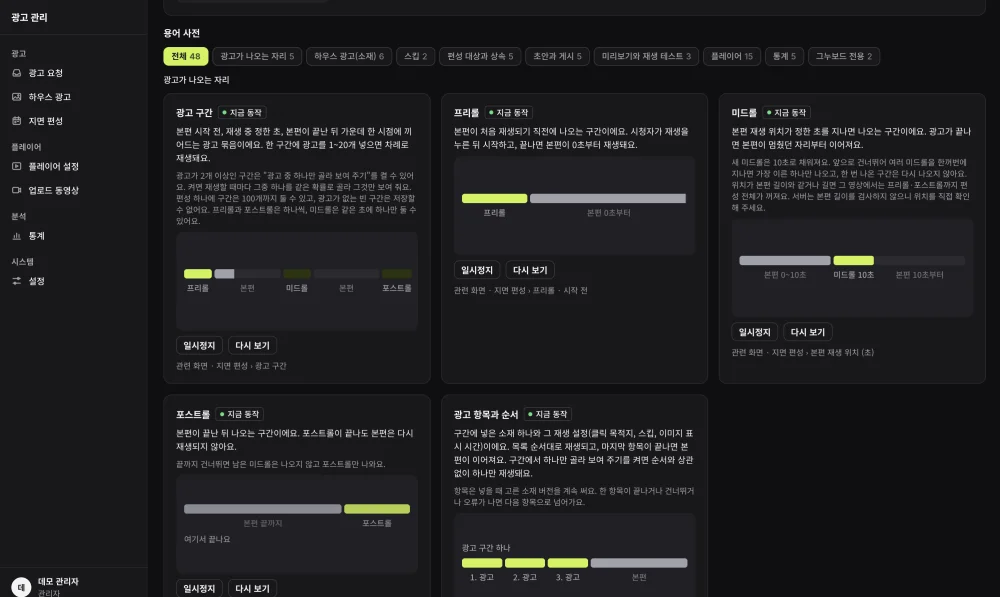Show the 스킵 2 glossary terms

(x=415, y=56)
